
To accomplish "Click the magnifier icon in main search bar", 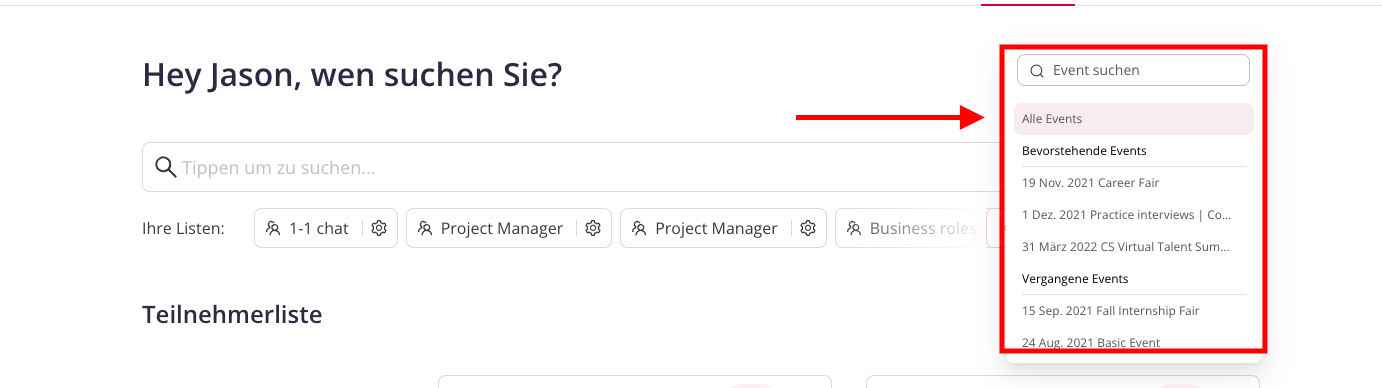I will [x=166, y=167].
